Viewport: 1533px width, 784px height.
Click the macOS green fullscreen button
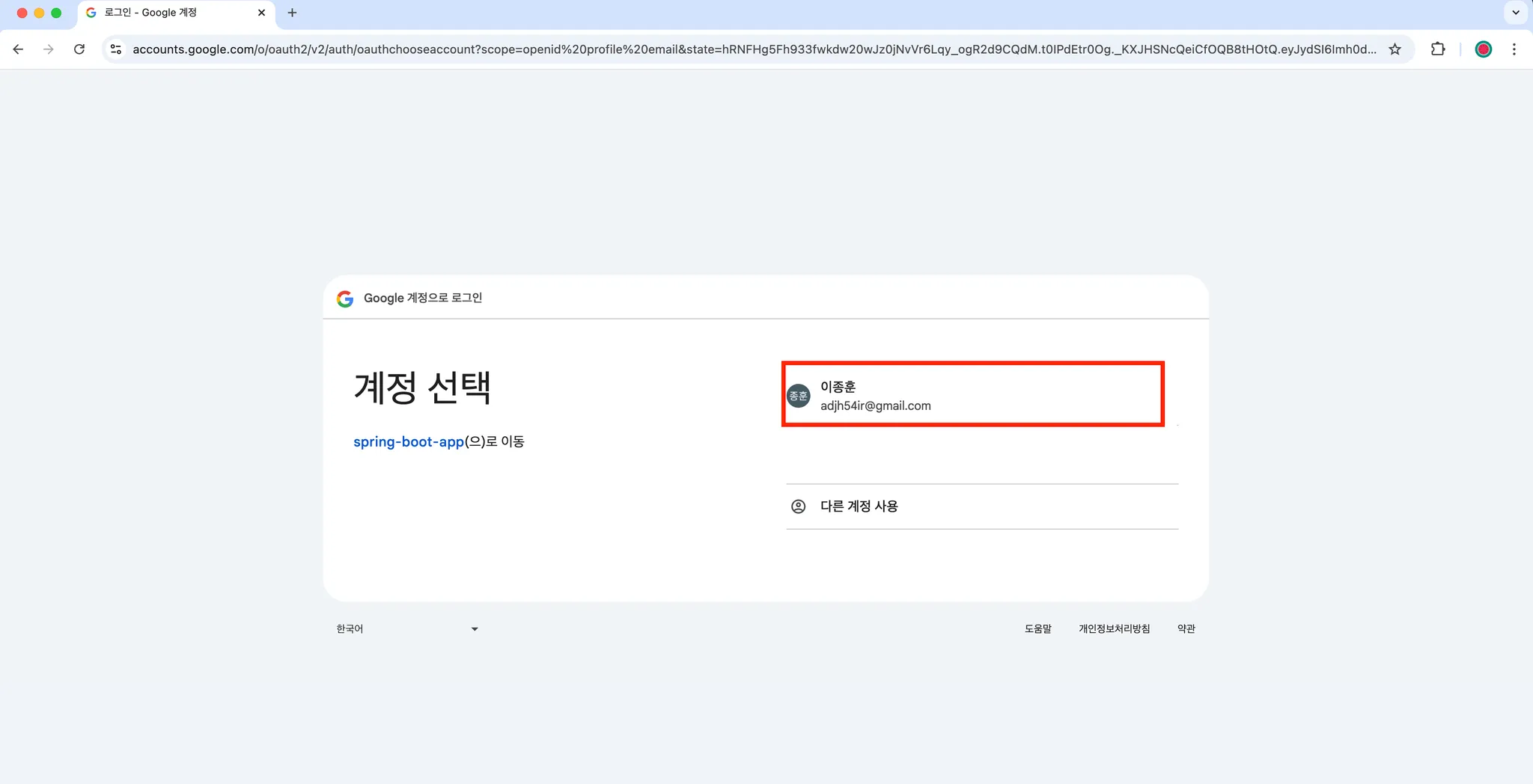click(56, 13)
